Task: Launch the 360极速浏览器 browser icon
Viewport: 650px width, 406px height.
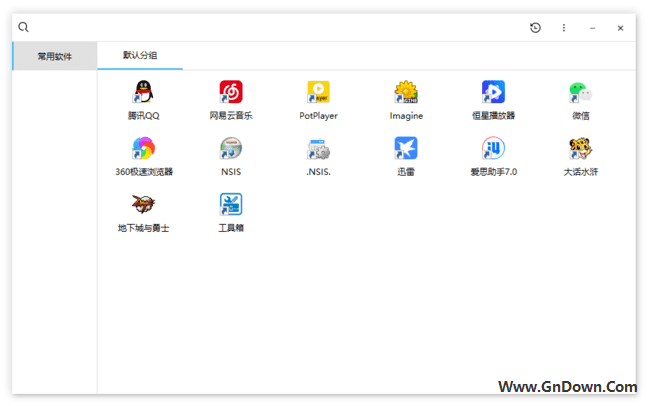Action: pyautogui.click(x=143, y=148)
